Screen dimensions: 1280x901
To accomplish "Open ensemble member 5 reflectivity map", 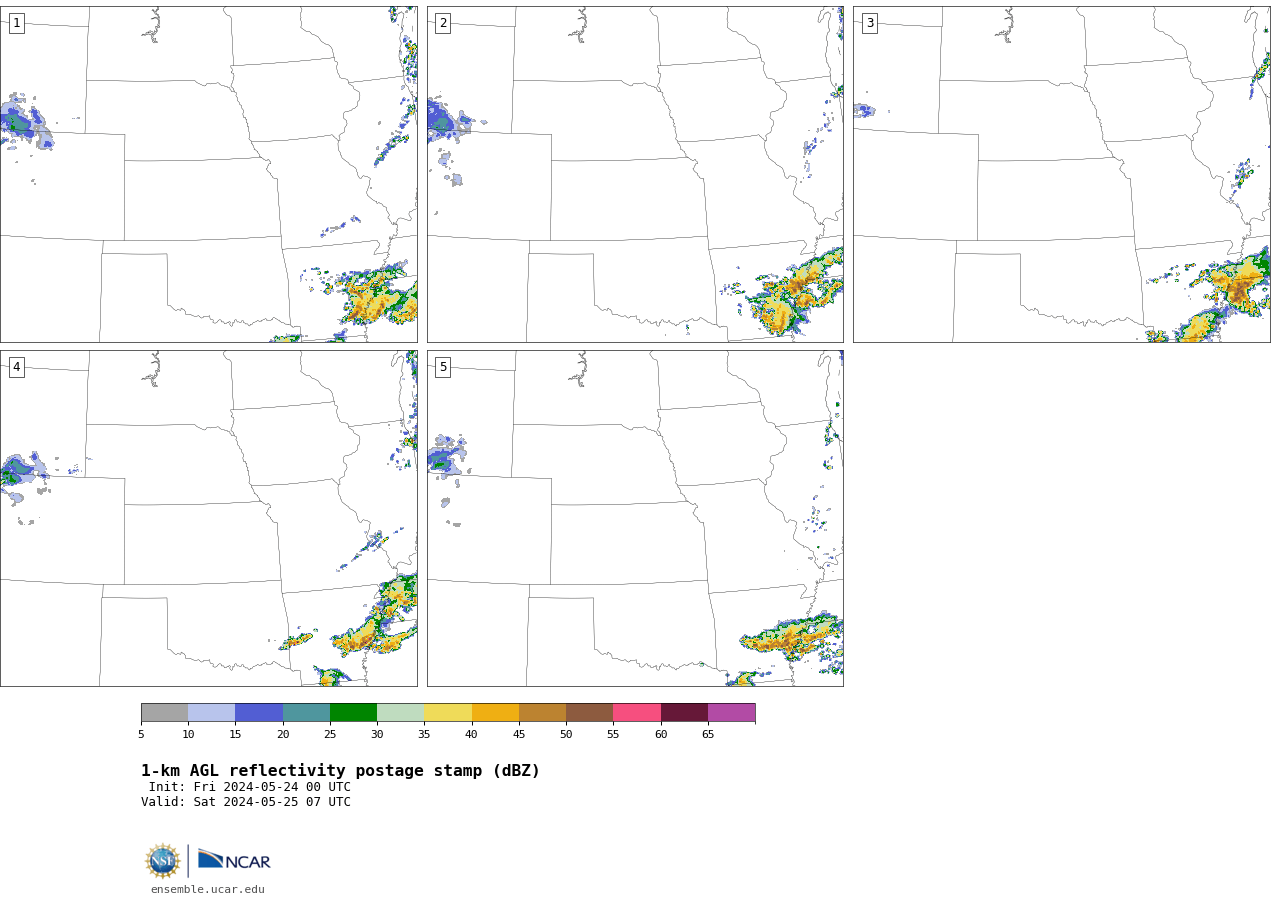I will [x=635, y=518].
